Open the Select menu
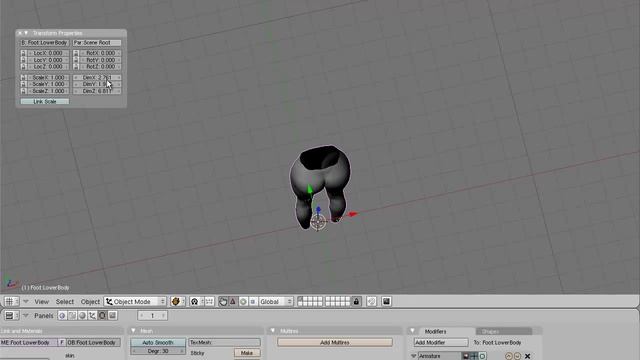The image size is (640, 360). [x=65, y=302]
